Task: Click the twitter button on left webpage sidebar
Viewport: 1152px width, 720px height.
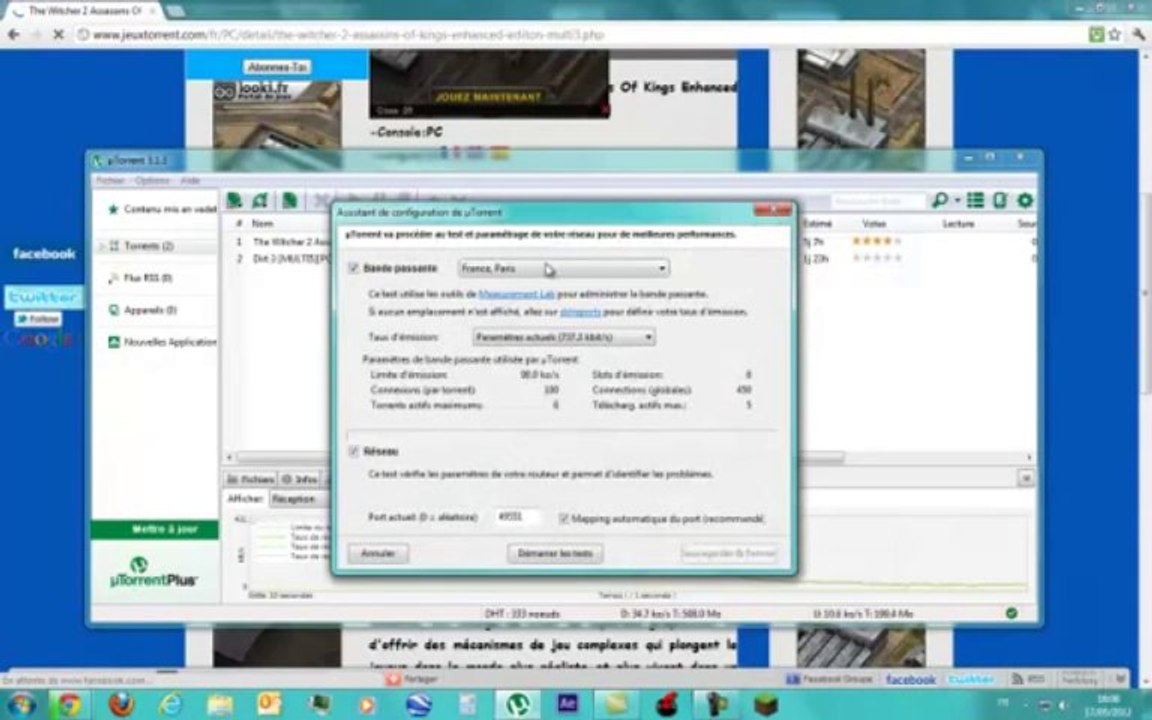Action: coord(43,297)
